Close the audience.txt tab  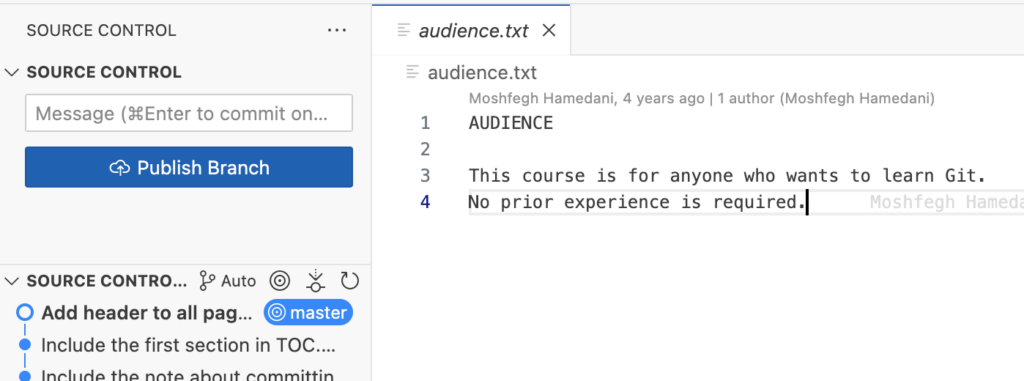(549, 30)
